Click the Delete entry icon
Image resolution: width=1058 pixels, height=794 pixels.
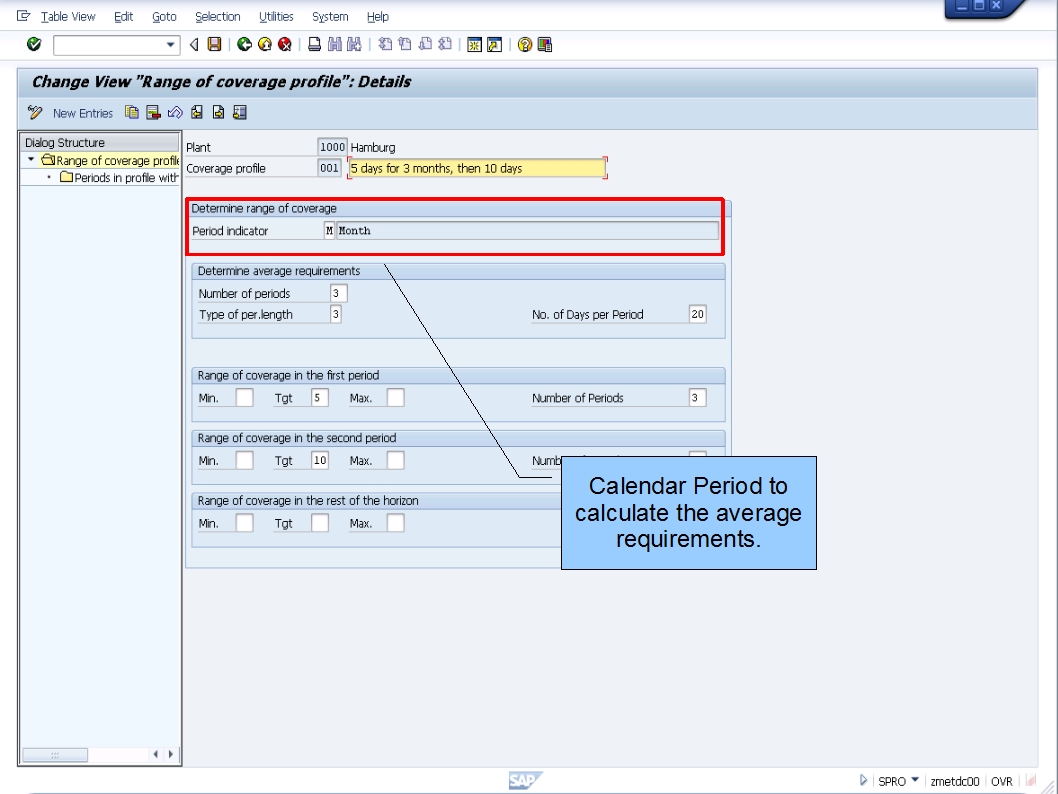coord(152,112)
